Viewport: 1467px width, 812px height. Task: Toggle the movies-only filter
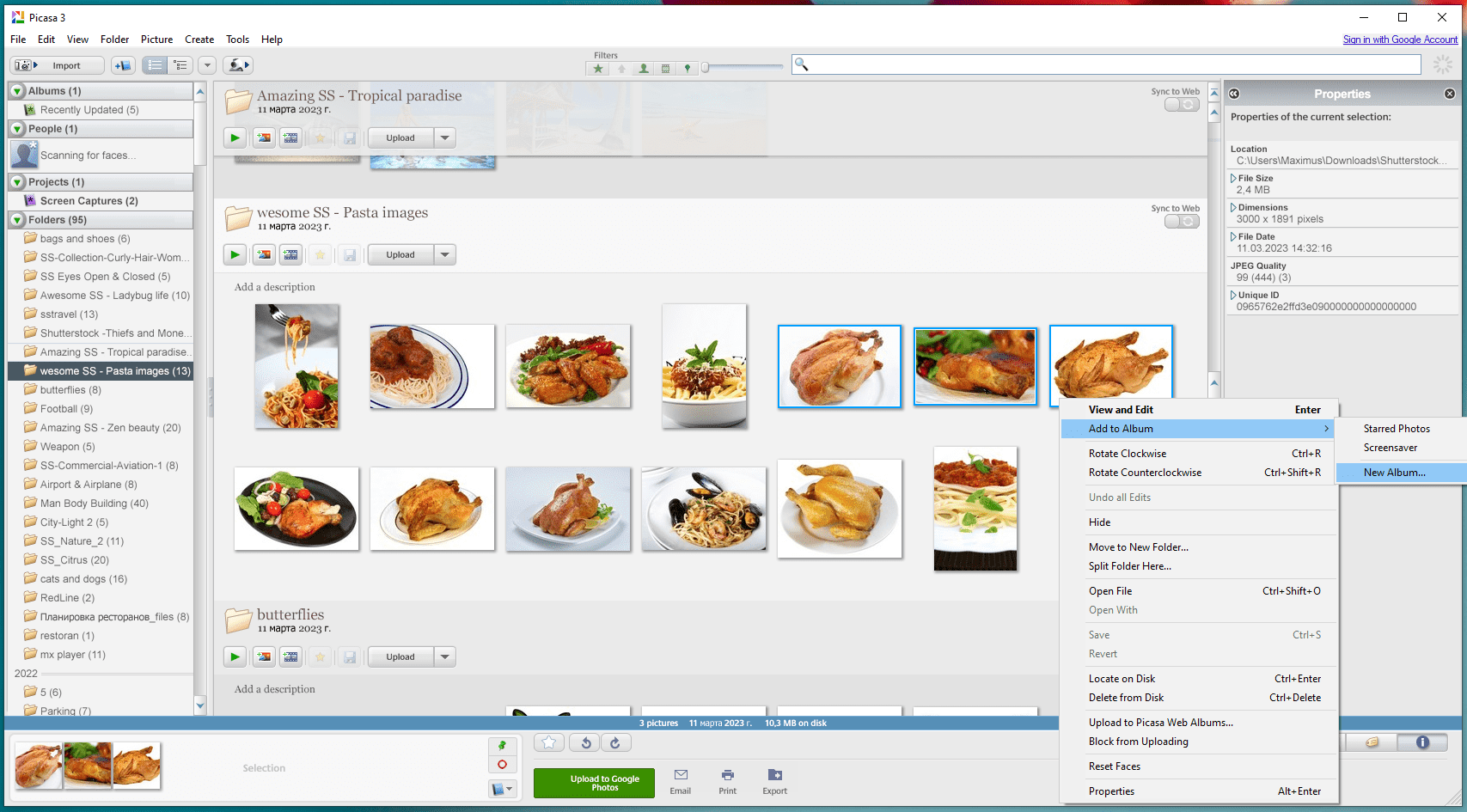point(665,69)
